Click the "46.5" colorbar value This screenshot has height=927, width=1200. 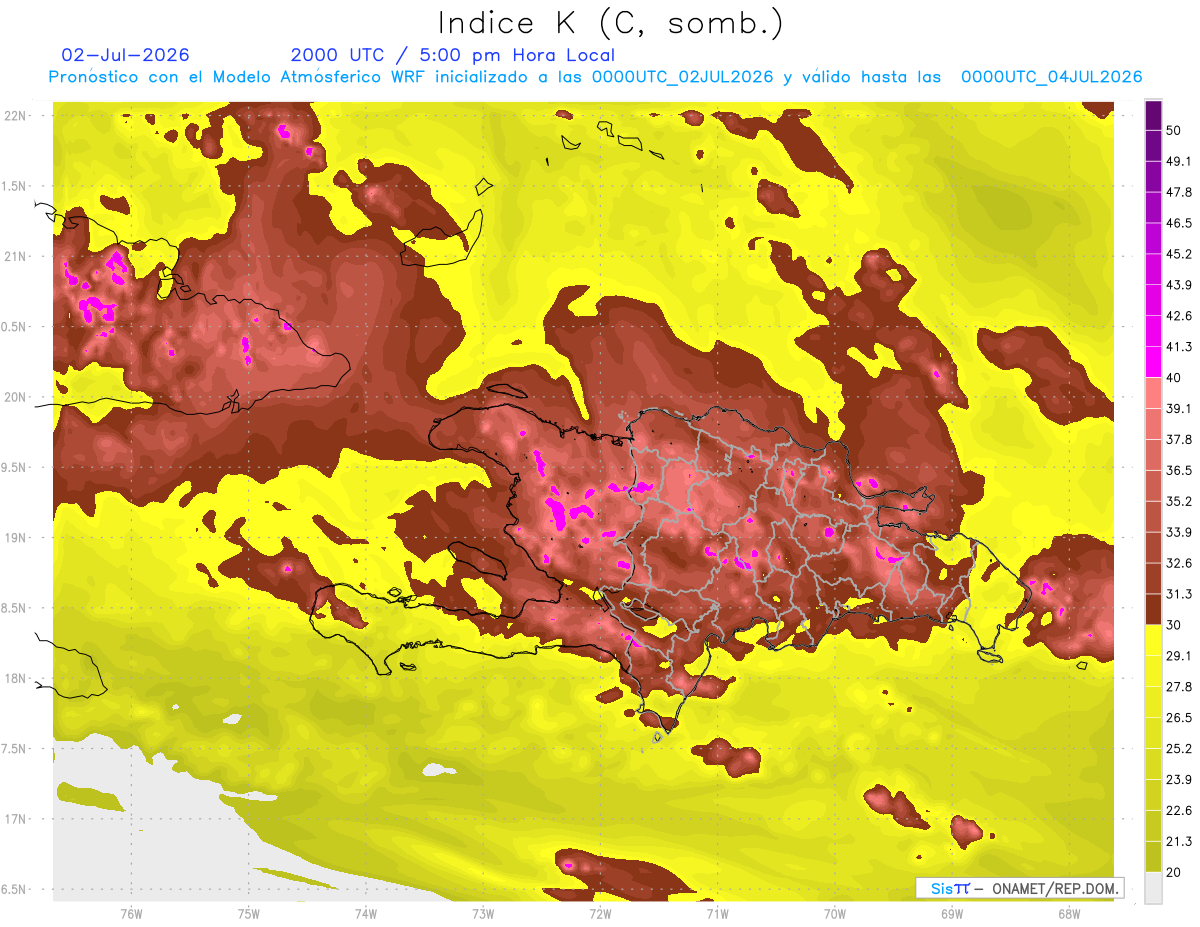1179,223
